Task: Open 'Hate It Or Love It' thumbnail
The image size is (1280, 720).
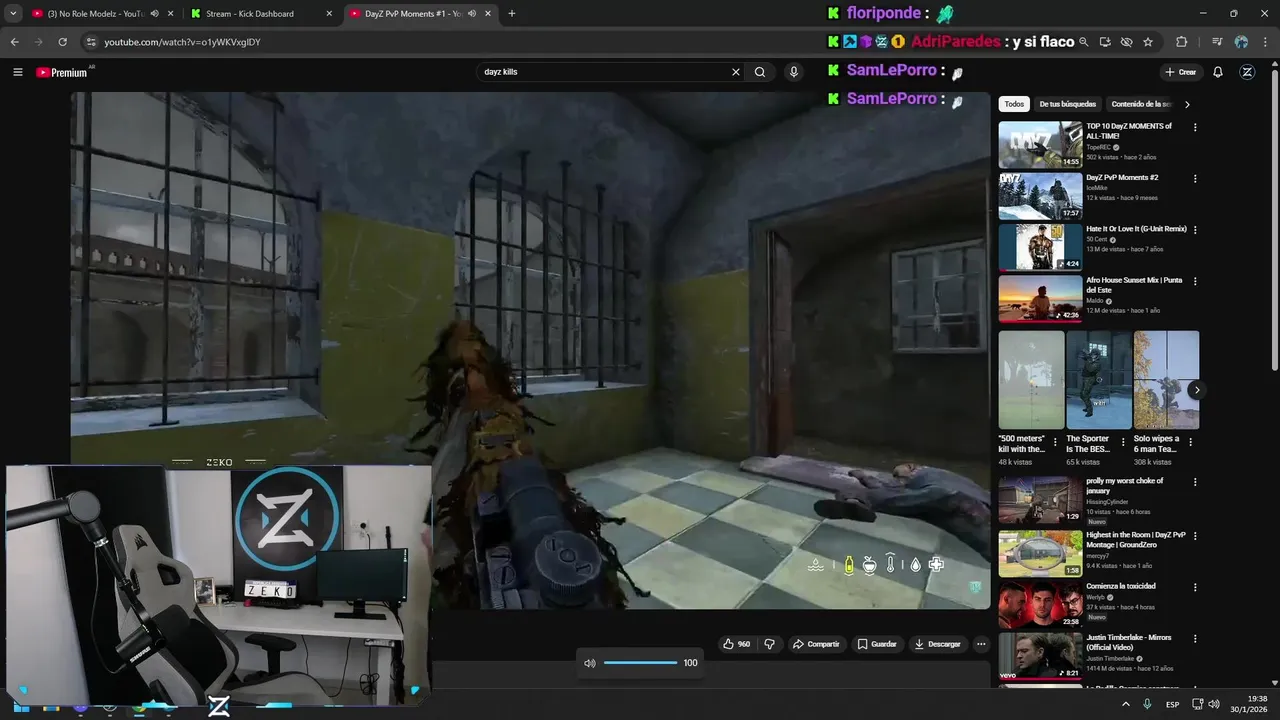Action: pyautogui.click(x=1040, y=247)
